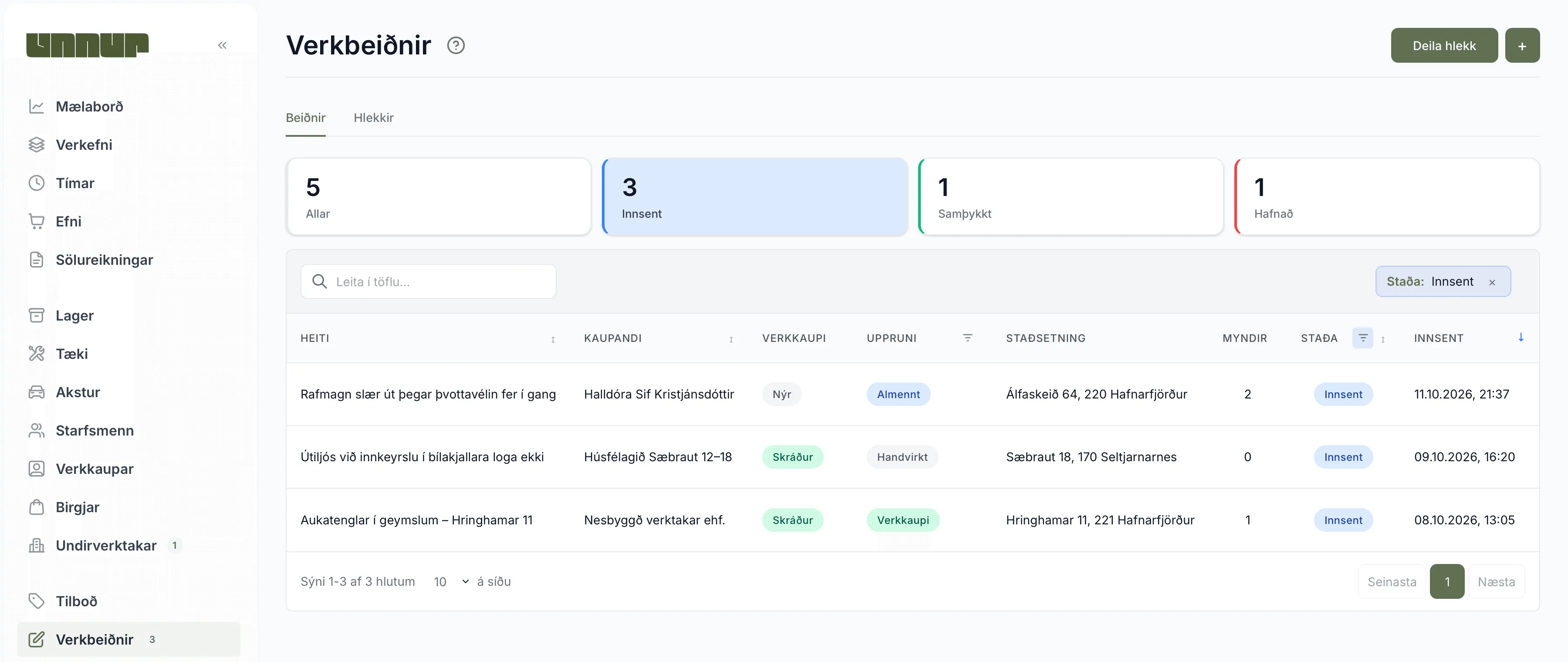Switch to the Hlekkir tab
Screen dimensions: 1568x662
click(373, 118)
